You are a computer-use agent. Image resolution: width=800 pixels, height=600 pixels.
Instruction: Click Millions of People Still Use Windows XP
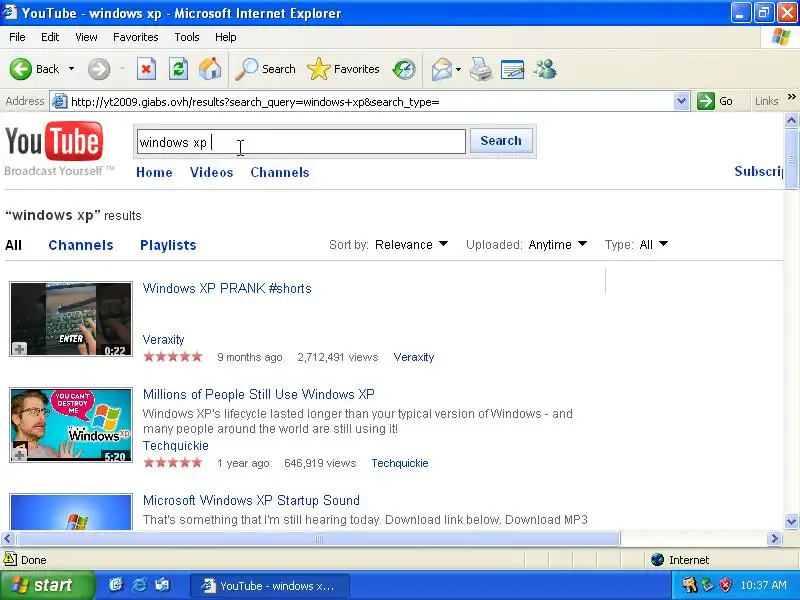click(259, 394)
